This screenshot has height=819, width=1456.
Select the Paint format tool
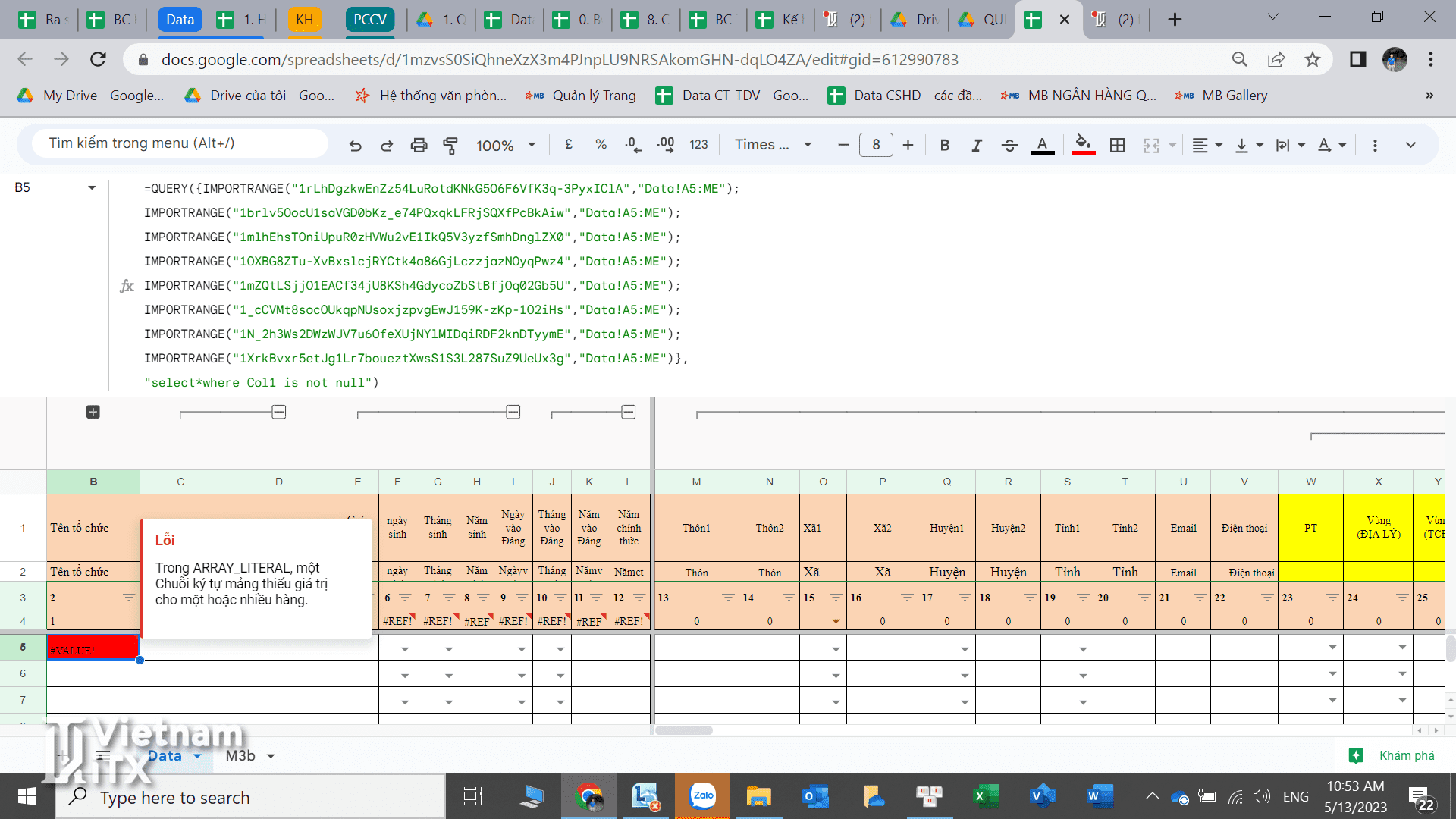[x=450, y=145]
